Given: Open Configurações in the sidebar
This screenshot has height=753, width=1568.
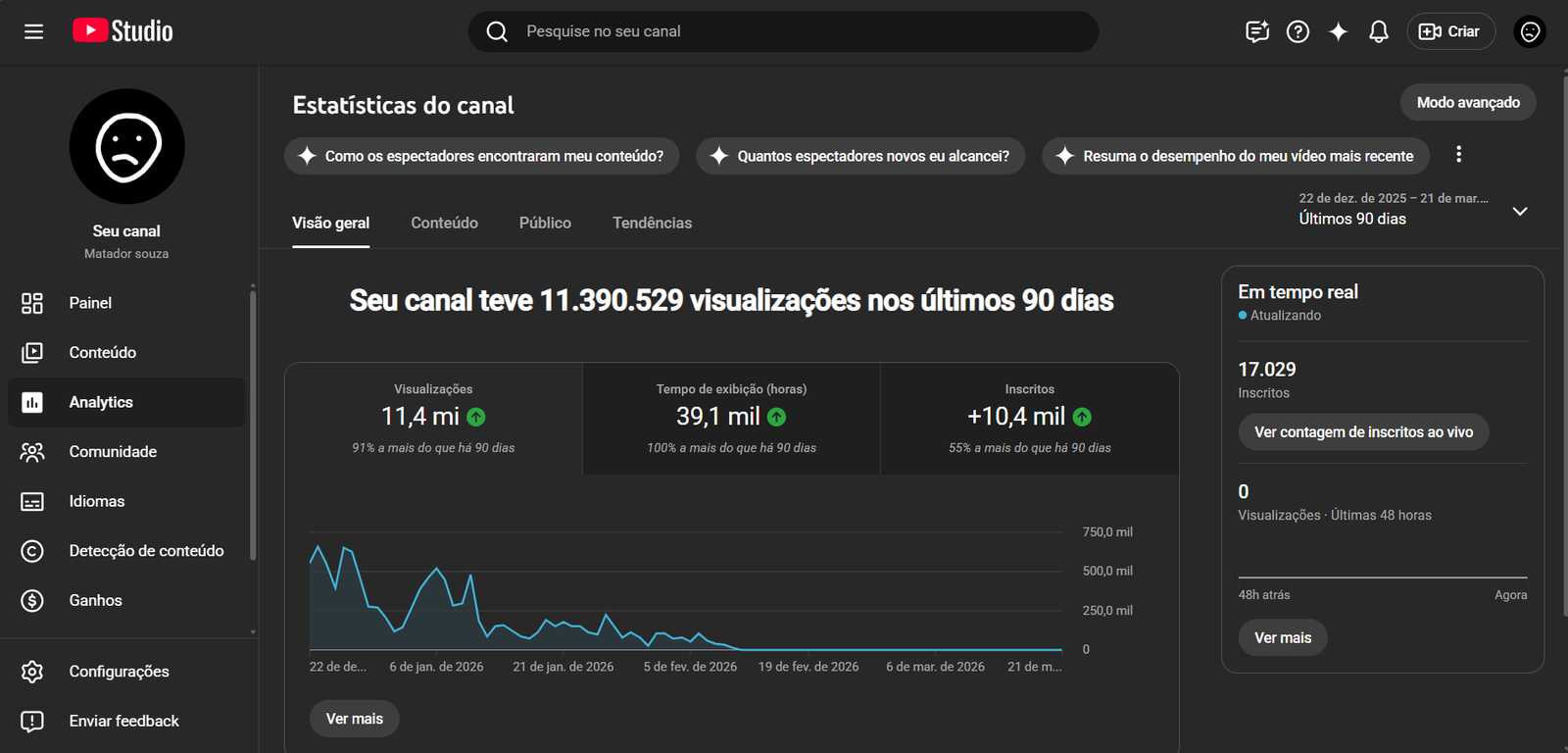Looking at the screenshot, I should [x=126, y=672].
